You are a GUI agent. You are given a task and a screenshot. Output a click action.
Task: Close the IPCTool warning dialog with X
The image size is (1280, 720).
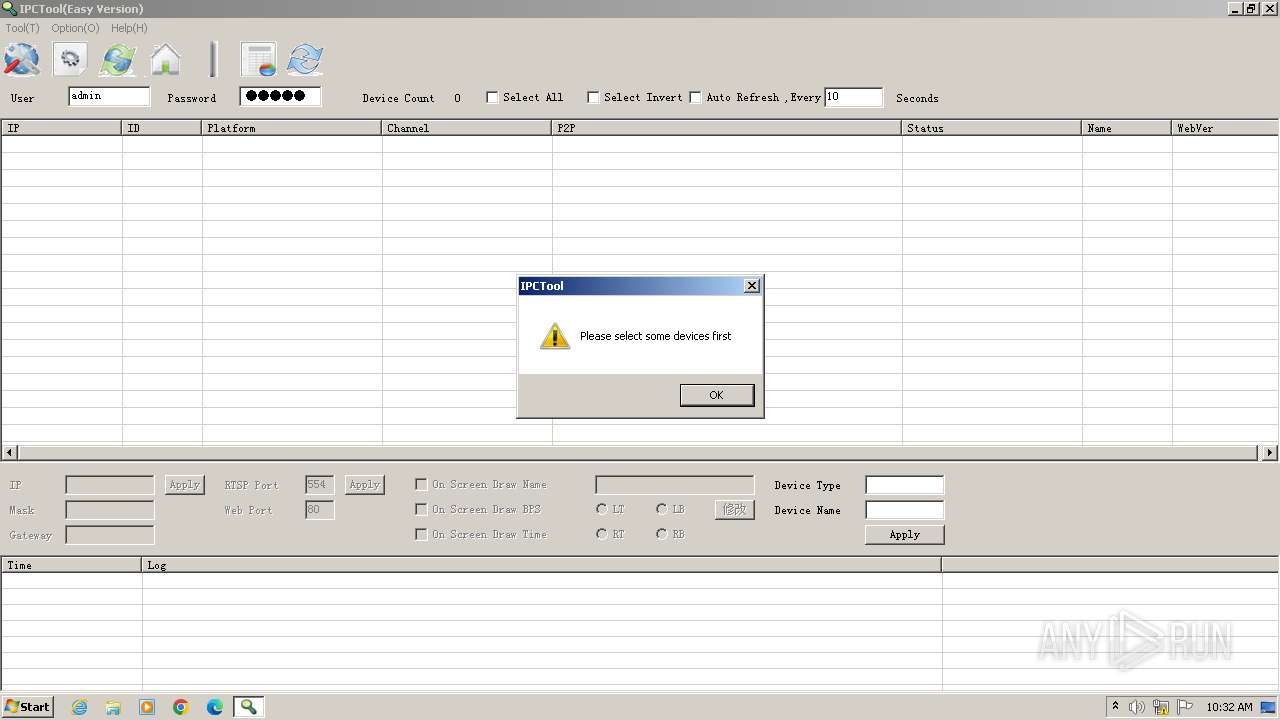752,286
